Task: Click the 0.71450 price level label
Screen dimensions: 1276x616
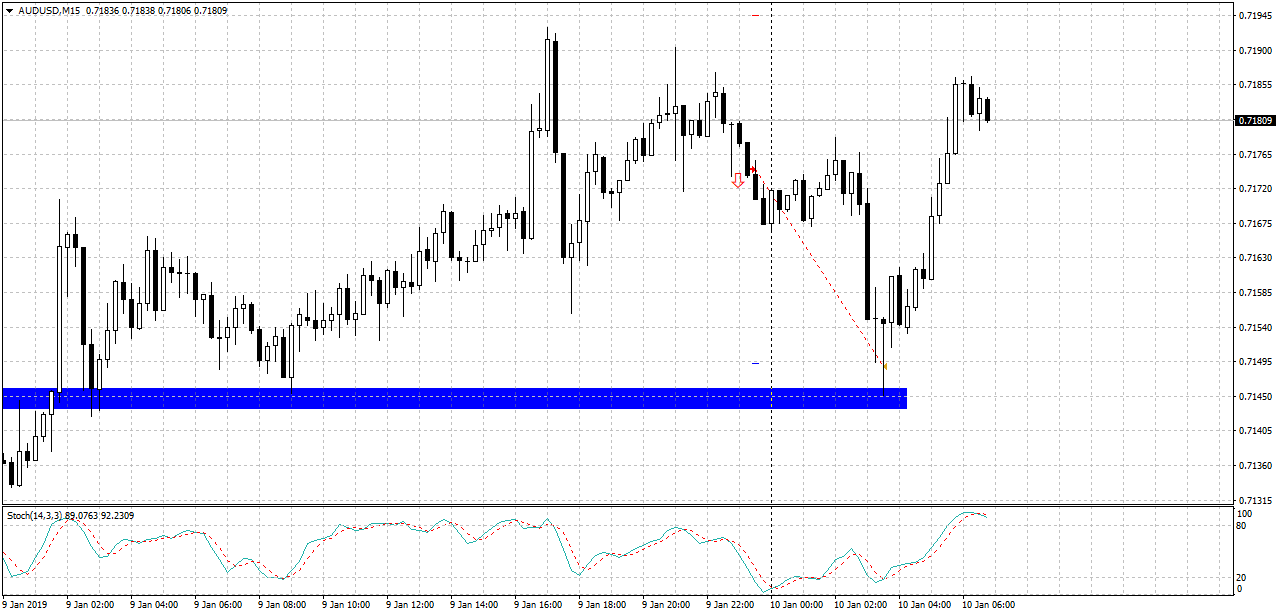Action: click(x=1256, y=397)
